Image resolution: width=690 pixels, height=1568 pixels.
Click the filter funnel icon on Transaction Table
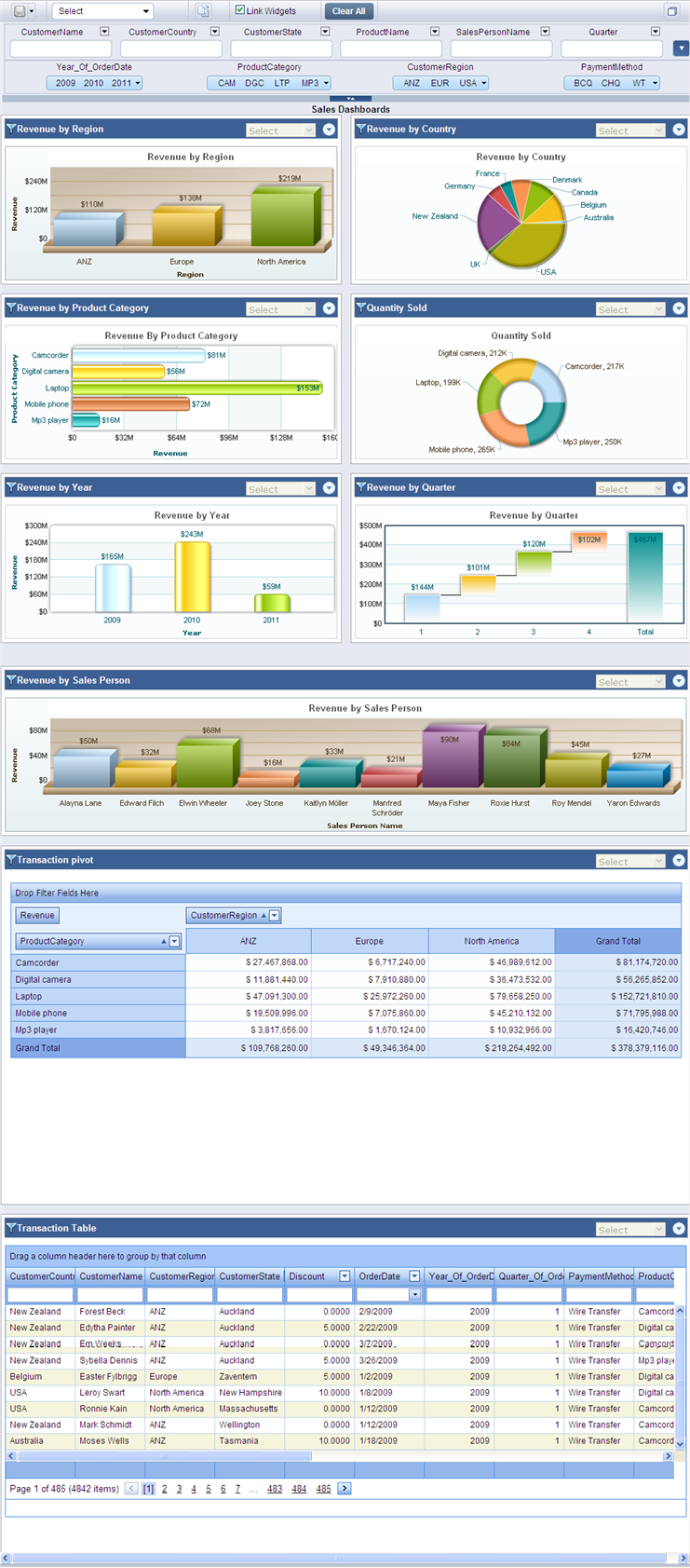coord(11,1228)
